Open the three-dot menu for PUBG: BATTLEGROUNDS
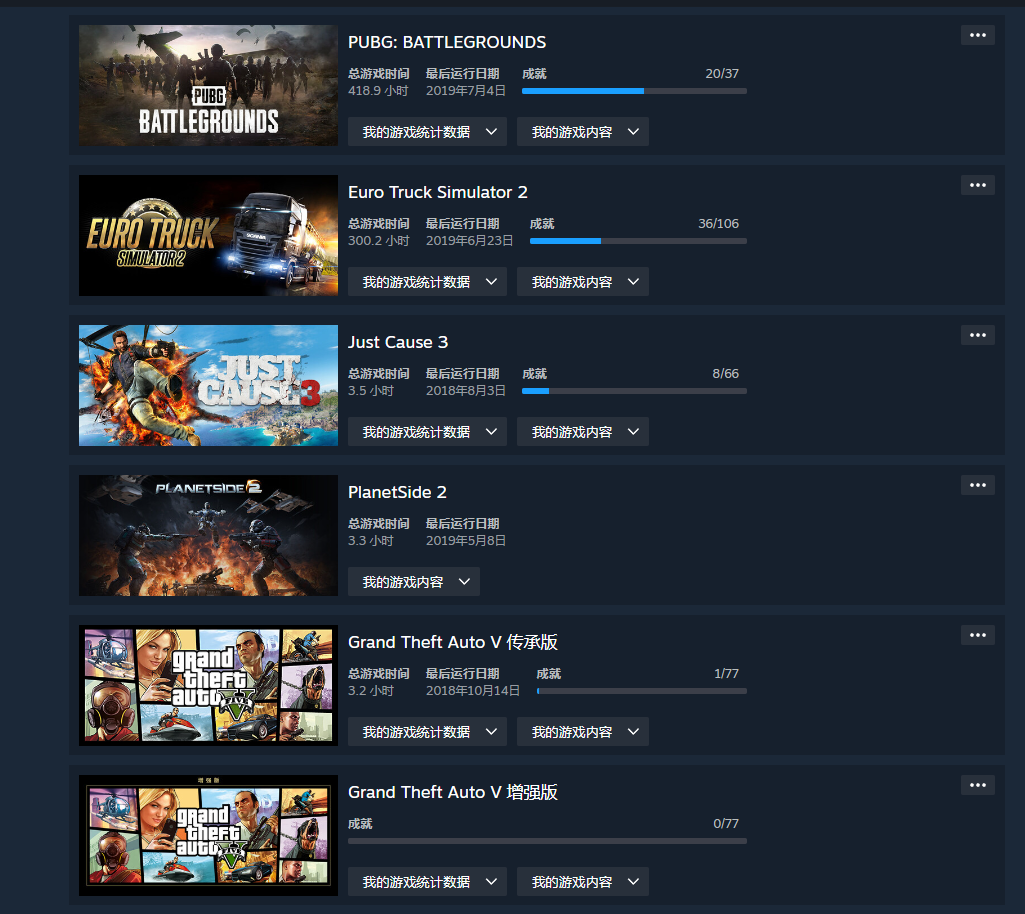The image size is (1025, 914). 977,35
